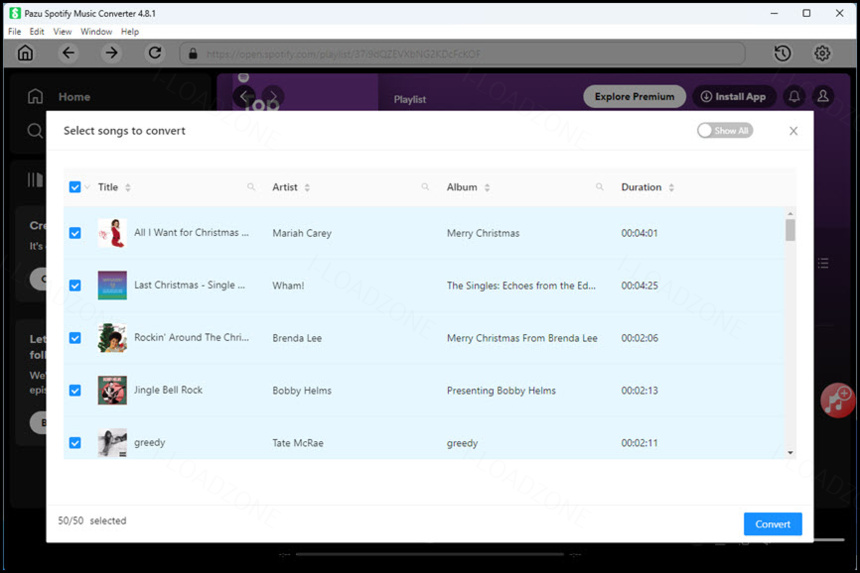Click the Last Christmas album thumbnail

pos(112,285)
